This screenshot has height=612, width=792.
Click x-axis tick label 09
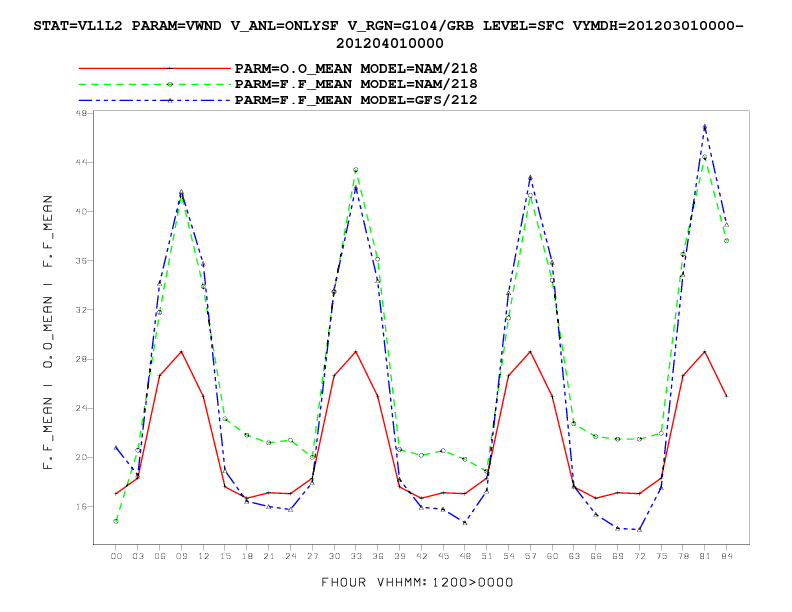(181, 556)
